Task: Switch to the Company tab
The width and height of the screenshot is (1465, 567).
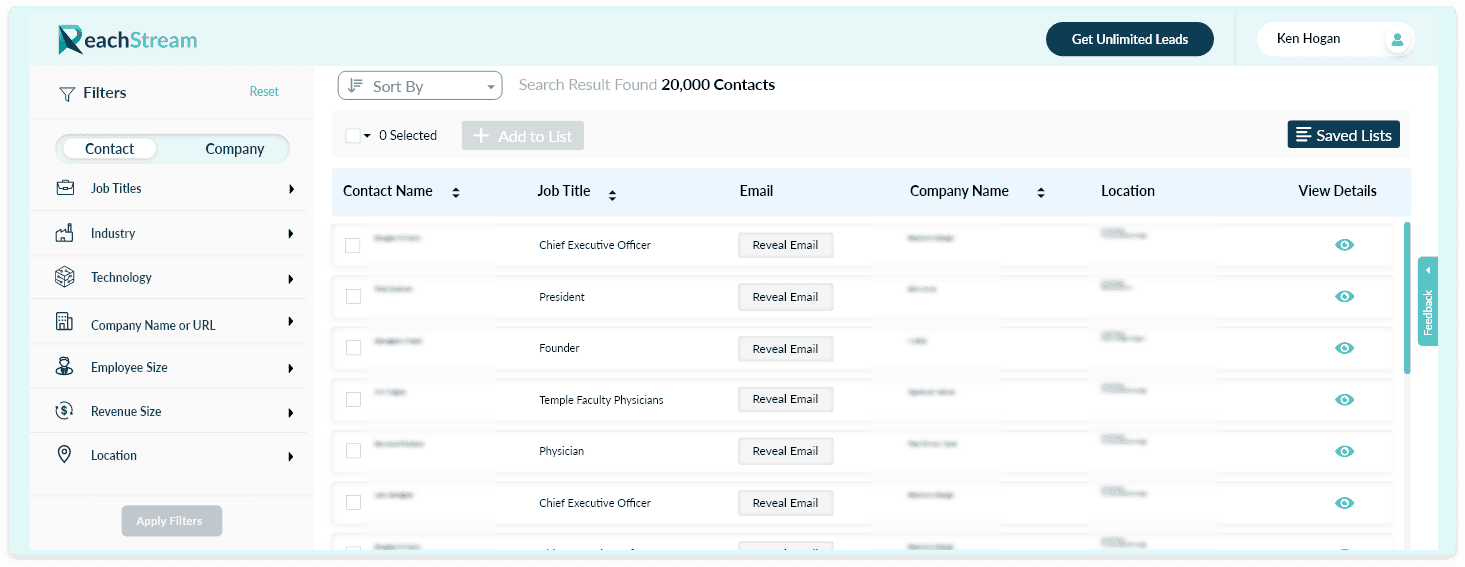Action: (235, 149)
